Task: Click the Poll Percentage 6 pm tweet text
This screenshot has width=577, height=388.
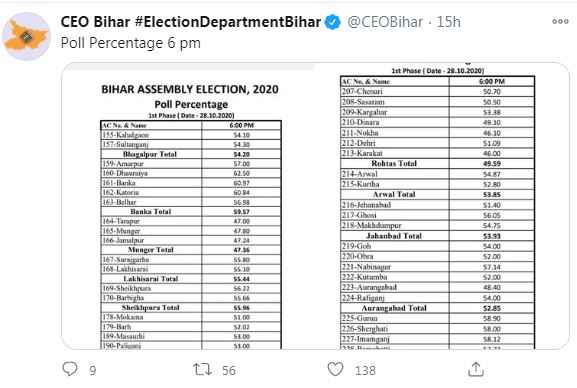Action: point(131,43)
